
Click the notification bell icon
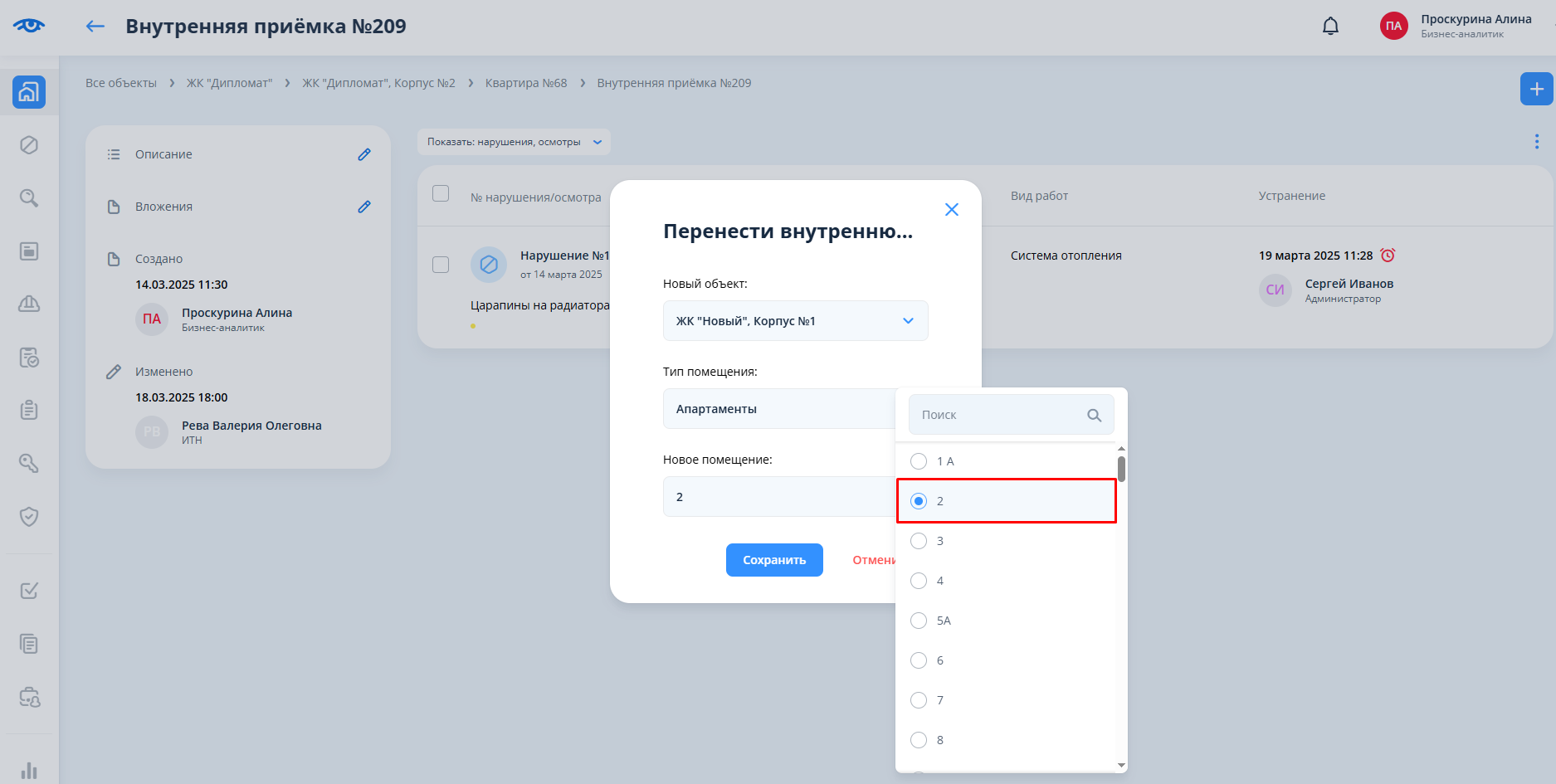1330,27
